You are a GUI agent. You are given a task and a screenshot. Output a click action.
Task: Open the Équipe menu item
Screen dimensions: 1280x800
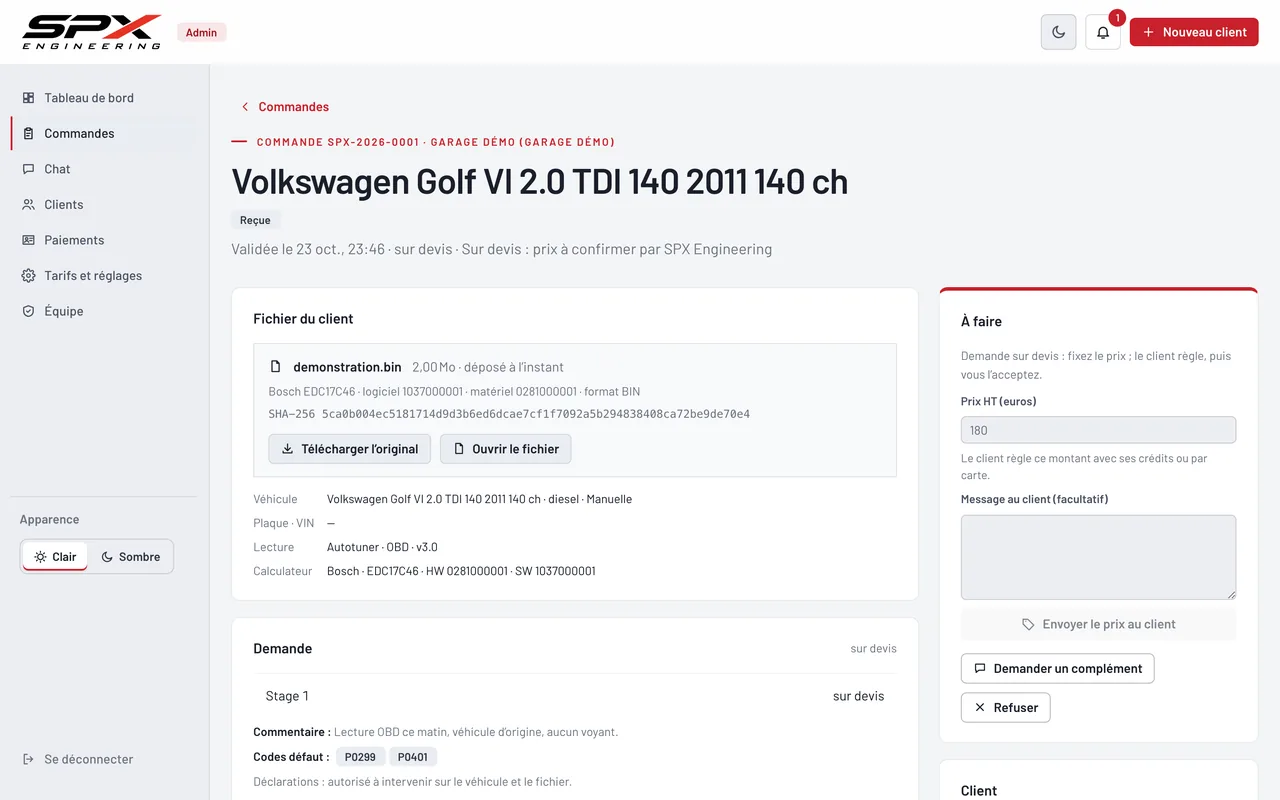(x=103, y=311)
